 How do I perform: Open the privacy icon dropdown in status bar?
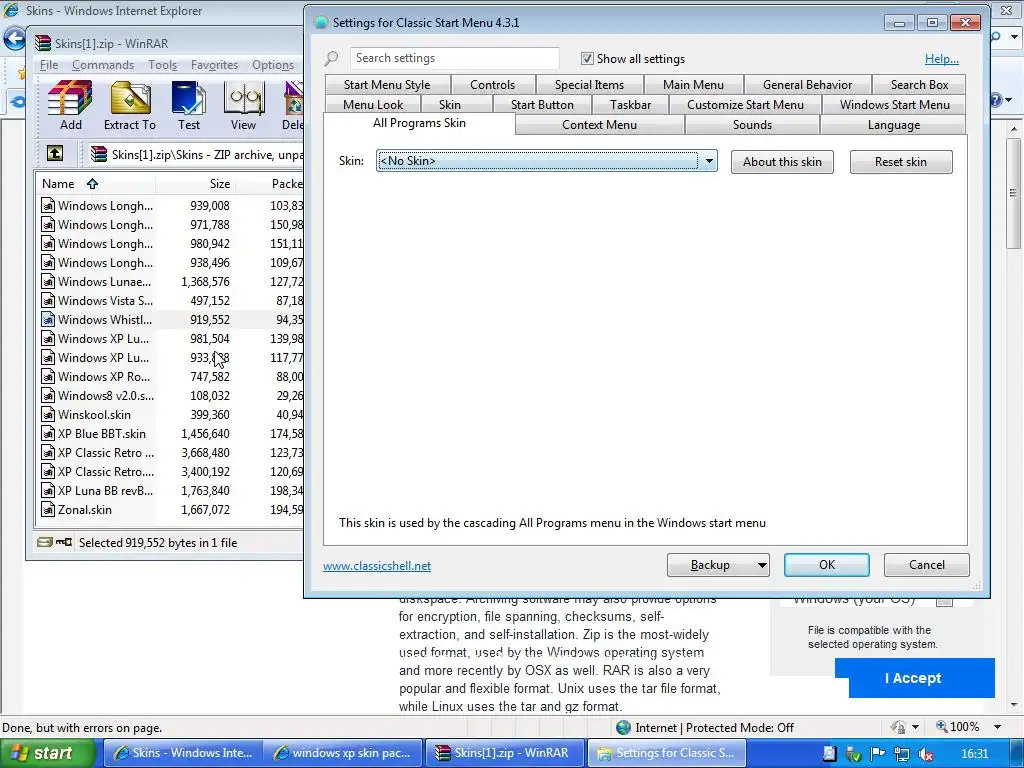(x=915, y=727)
